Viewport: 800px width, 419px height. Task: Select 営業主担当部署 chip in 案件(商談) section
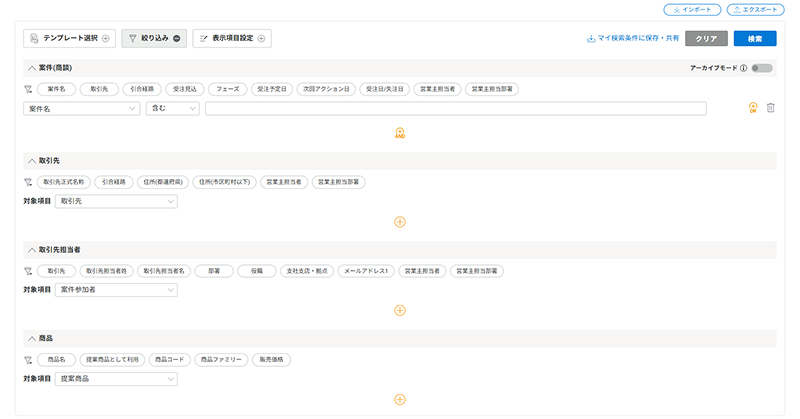coord(492,89)
